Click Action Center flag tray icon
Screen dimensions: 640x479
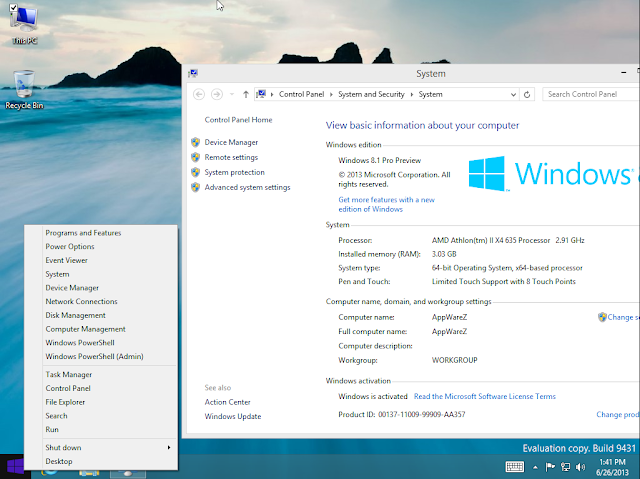(x=550, y=467)
